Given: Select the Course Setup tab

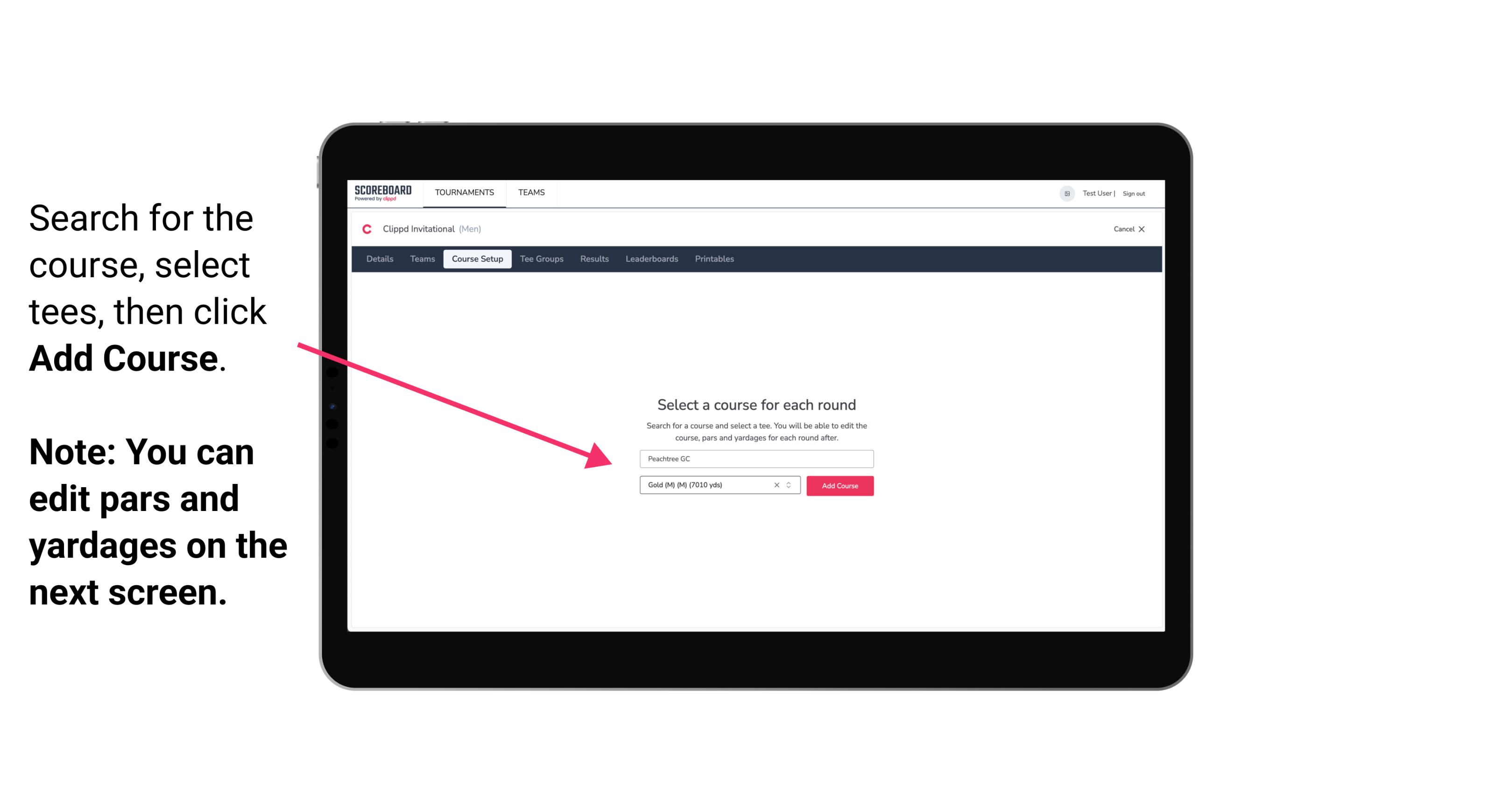Looking at the screenshot, I should pos(477,259).
